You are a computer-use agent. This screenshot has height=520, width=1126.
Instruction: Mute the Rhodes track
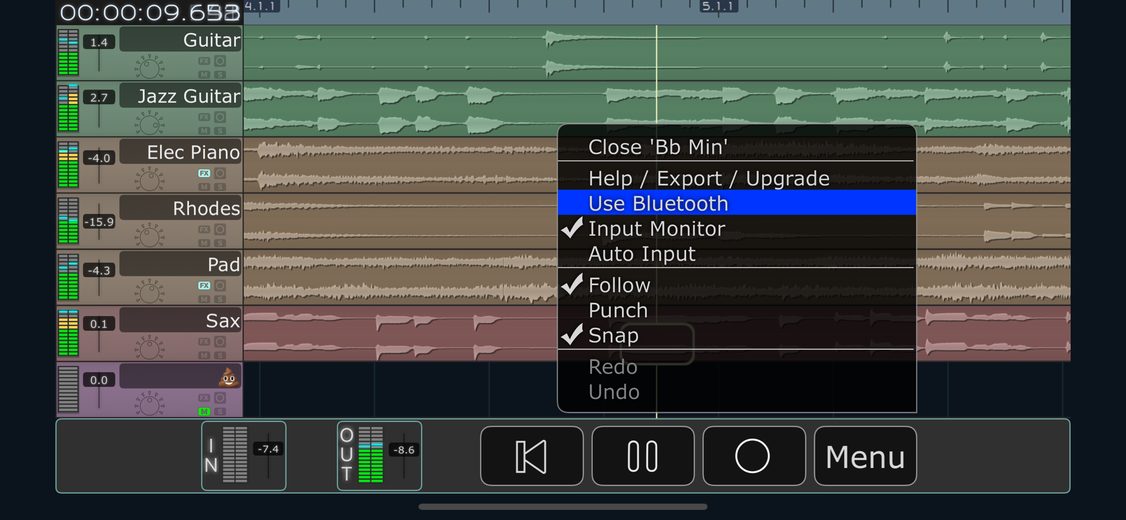click(204, 242)
